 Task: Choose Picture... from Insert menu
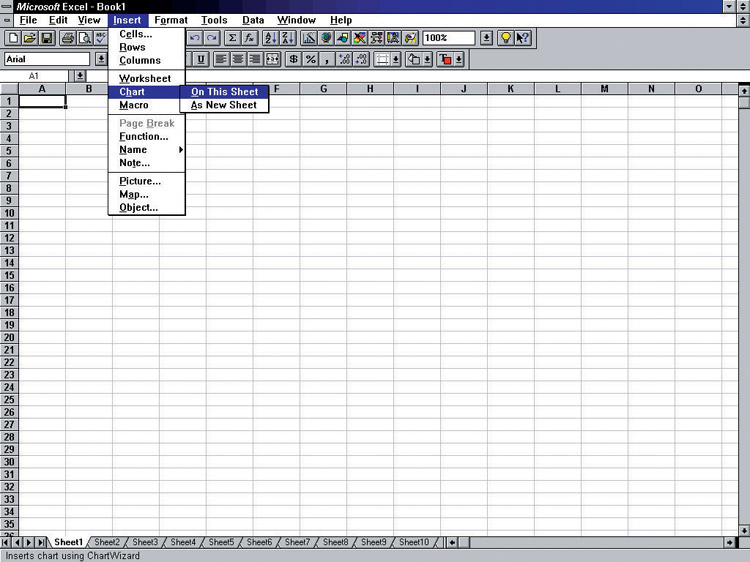point(146,181)
